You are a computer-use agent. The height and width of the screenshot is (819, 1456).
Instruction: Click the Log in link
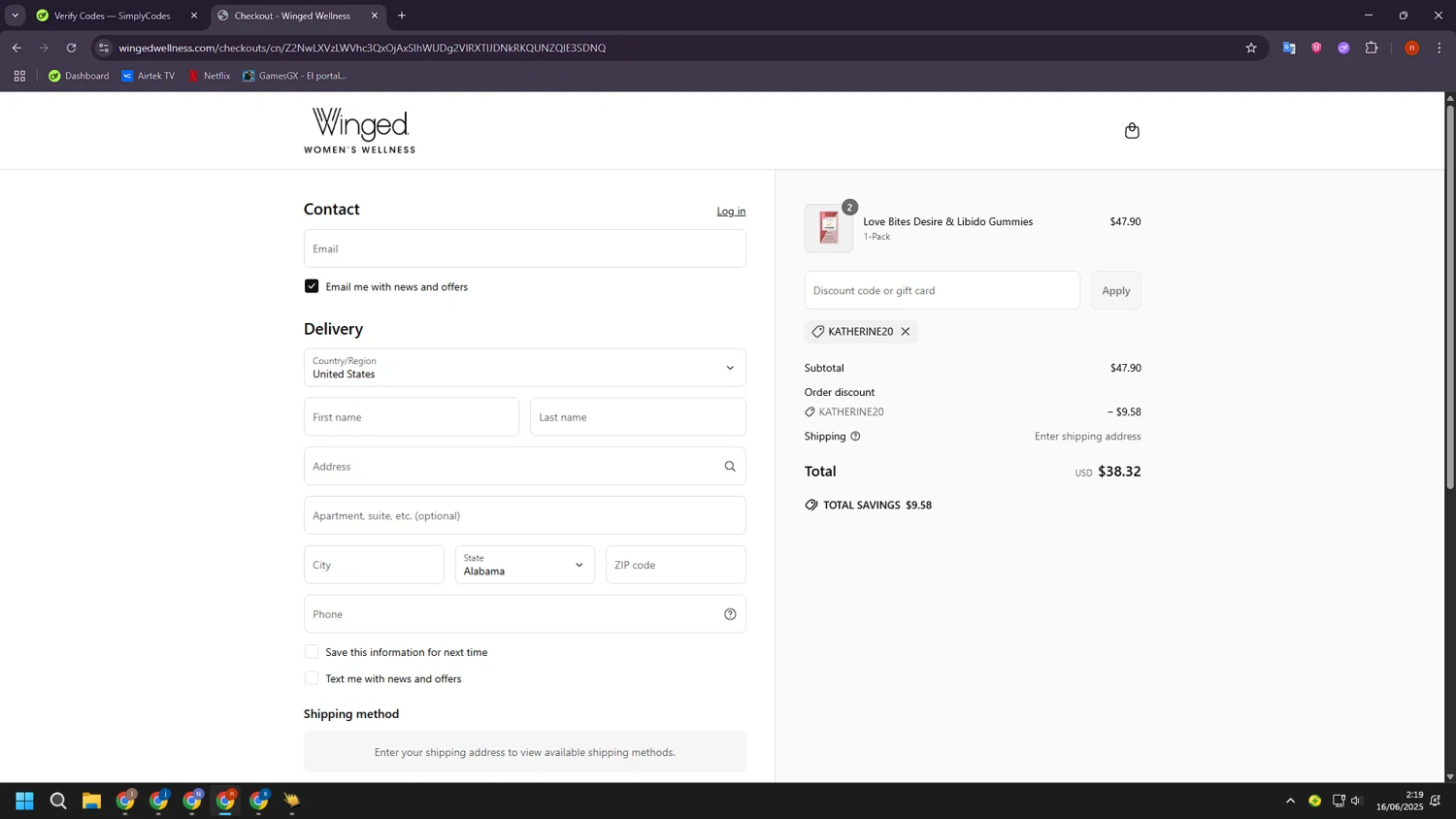731,211
